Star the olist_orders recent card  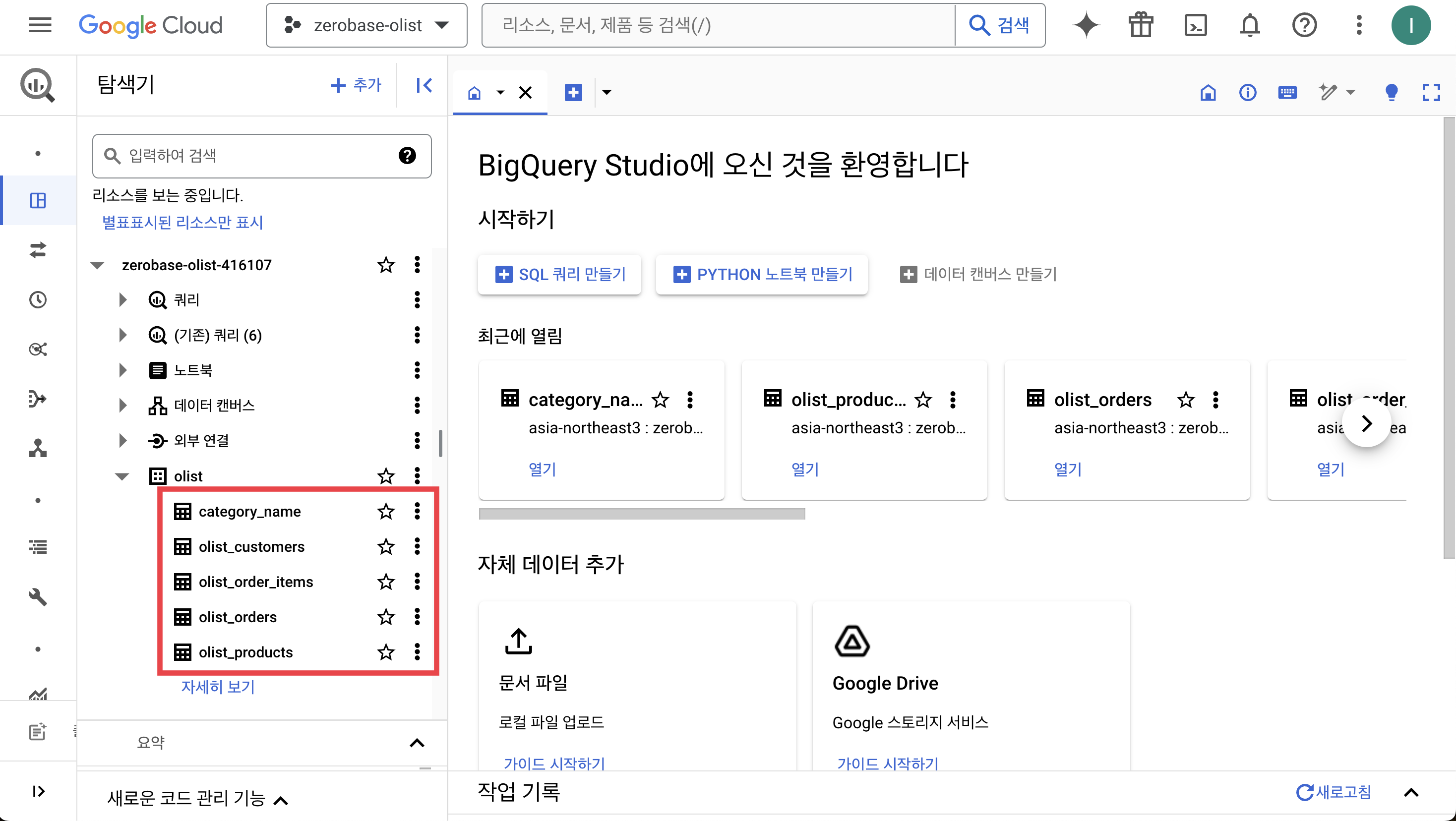pos(1185,400)
